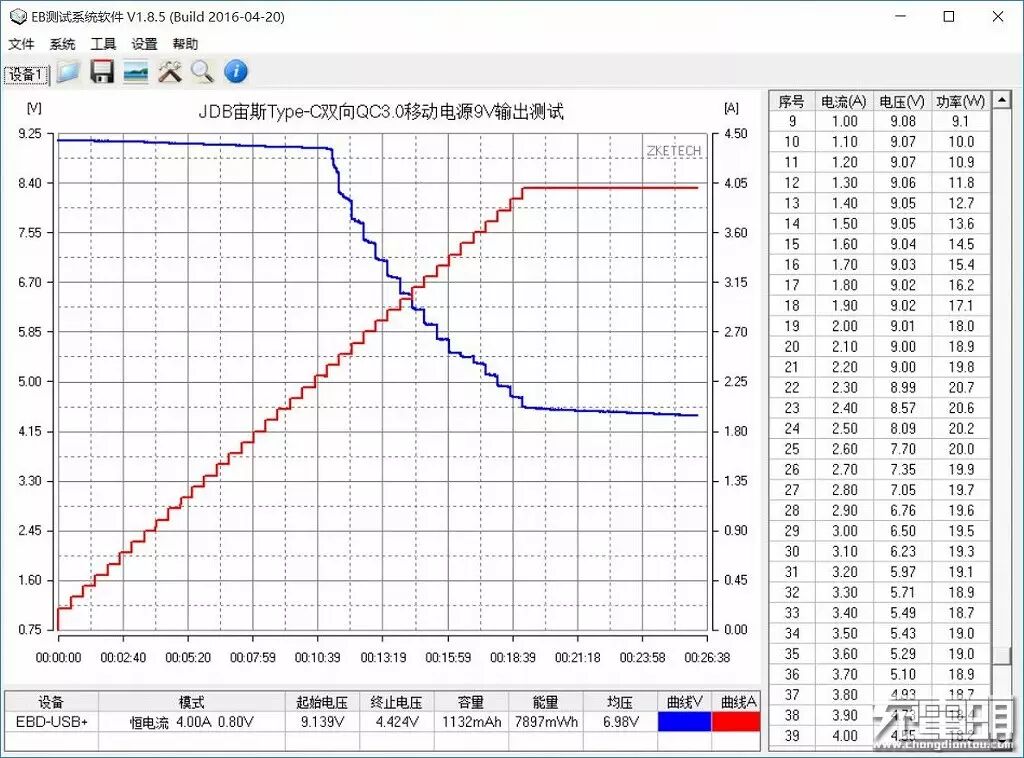Image resolution: width=1024 pixels, height=758 pixels.
Task: Select data row 19 with 2.00 current
Action: click(880, 326)
